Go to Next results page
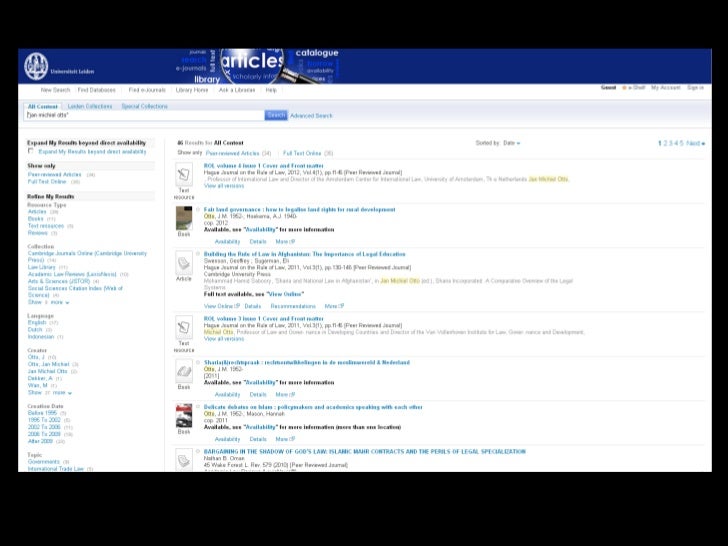 696,143
